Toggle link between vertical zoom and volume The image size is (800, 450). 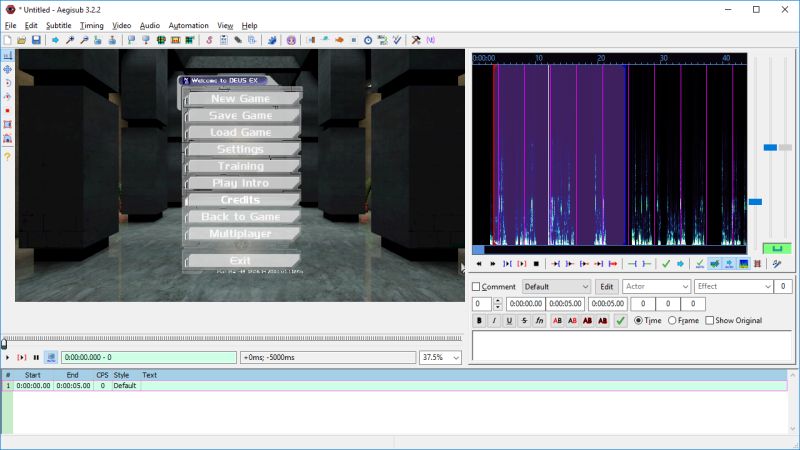(777, 248)
